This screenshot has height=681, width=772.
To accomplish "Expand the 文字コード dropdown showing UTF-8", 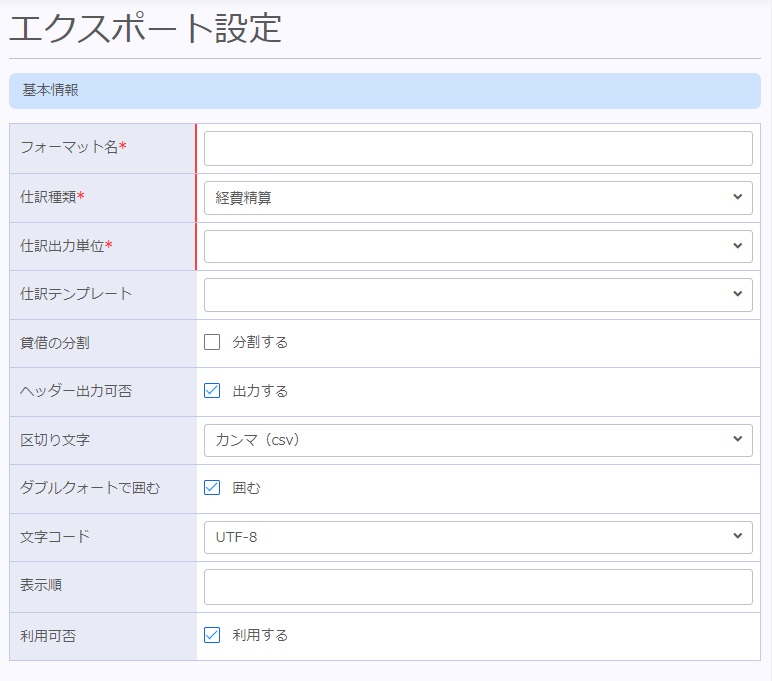I will (x=478, y=537).
